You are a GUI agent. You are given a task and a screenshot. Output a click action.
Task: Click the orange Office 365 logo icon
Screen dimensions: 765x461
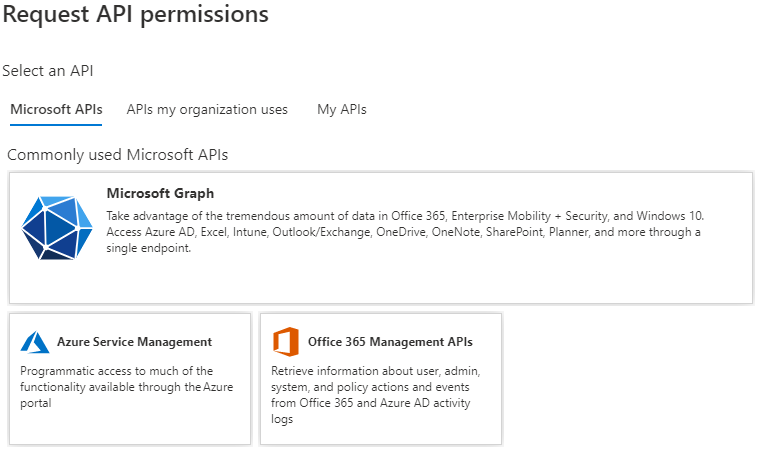click(x=286, y=342)
